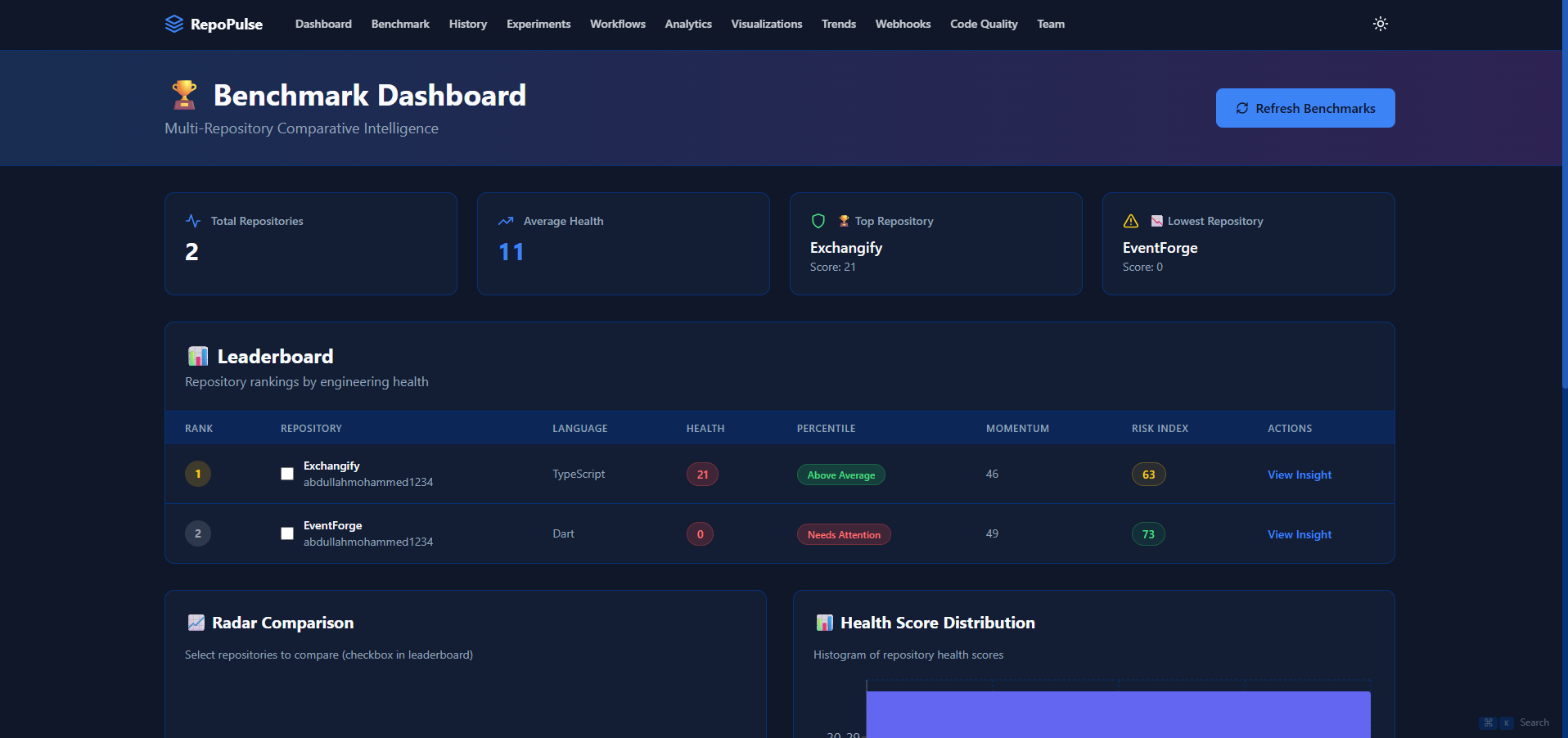Click EventForge on the Lowest Repository card

pos(1160,248)
